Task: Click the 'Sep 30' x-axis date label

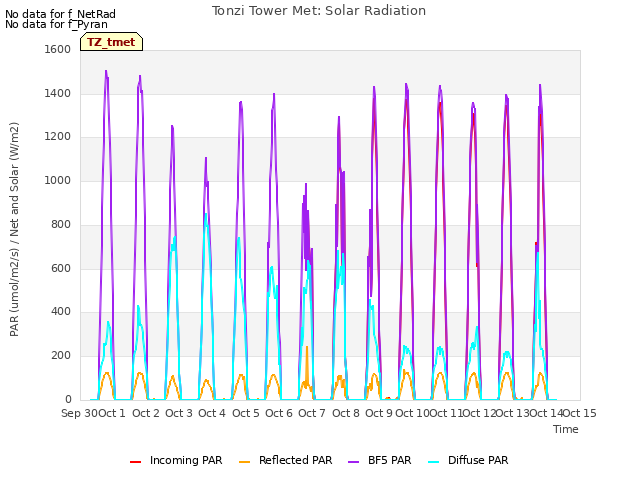Action: 80,413
